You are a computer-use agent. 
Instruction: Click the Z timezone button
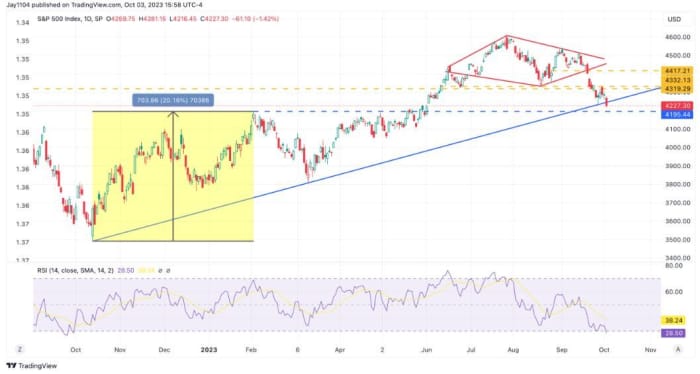(19, 349)
